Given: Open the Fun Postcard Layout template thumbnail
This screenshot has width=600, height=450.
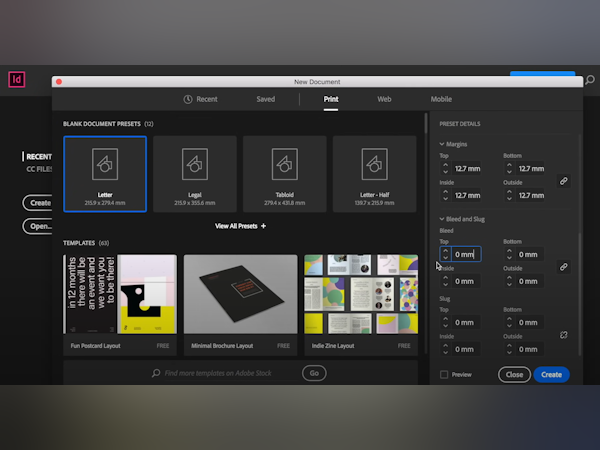Looking at the screenshot, I should pos(120,294).
